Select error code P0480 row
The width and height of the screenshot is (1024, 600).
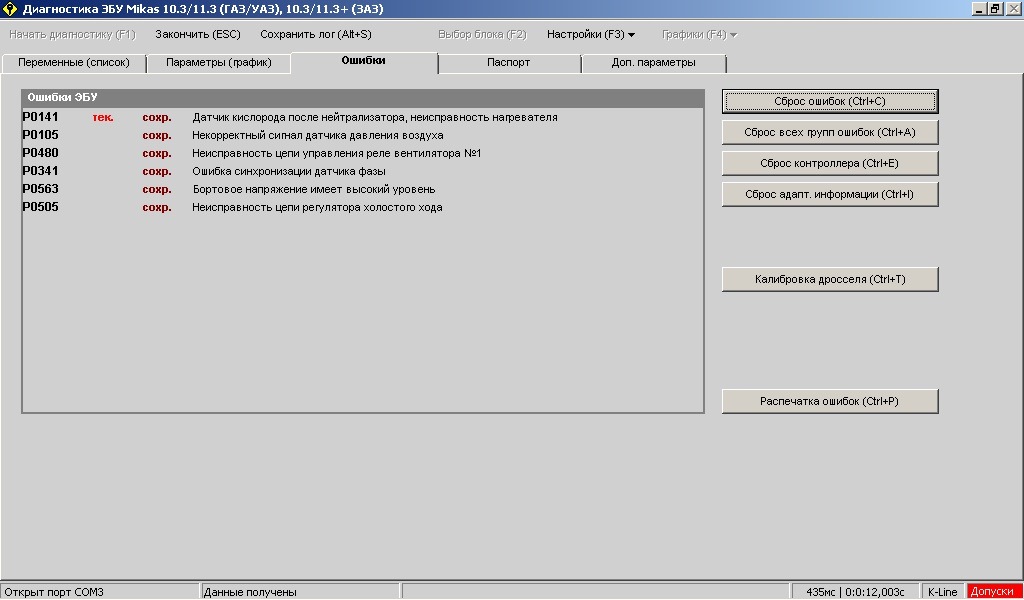coord(362,153)
